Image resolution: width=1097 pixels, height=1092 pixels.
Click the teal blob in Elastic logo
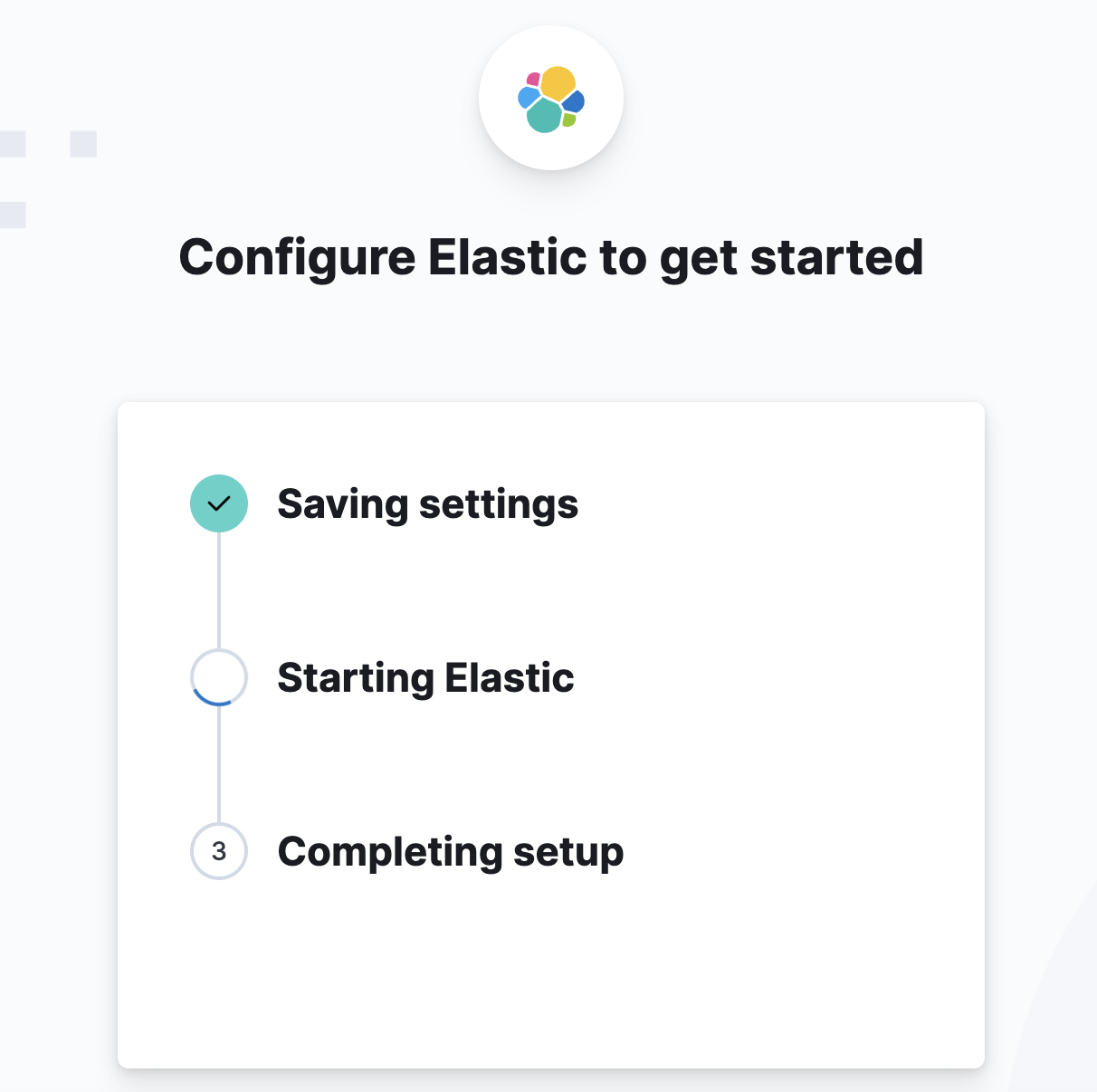[544, 116]
